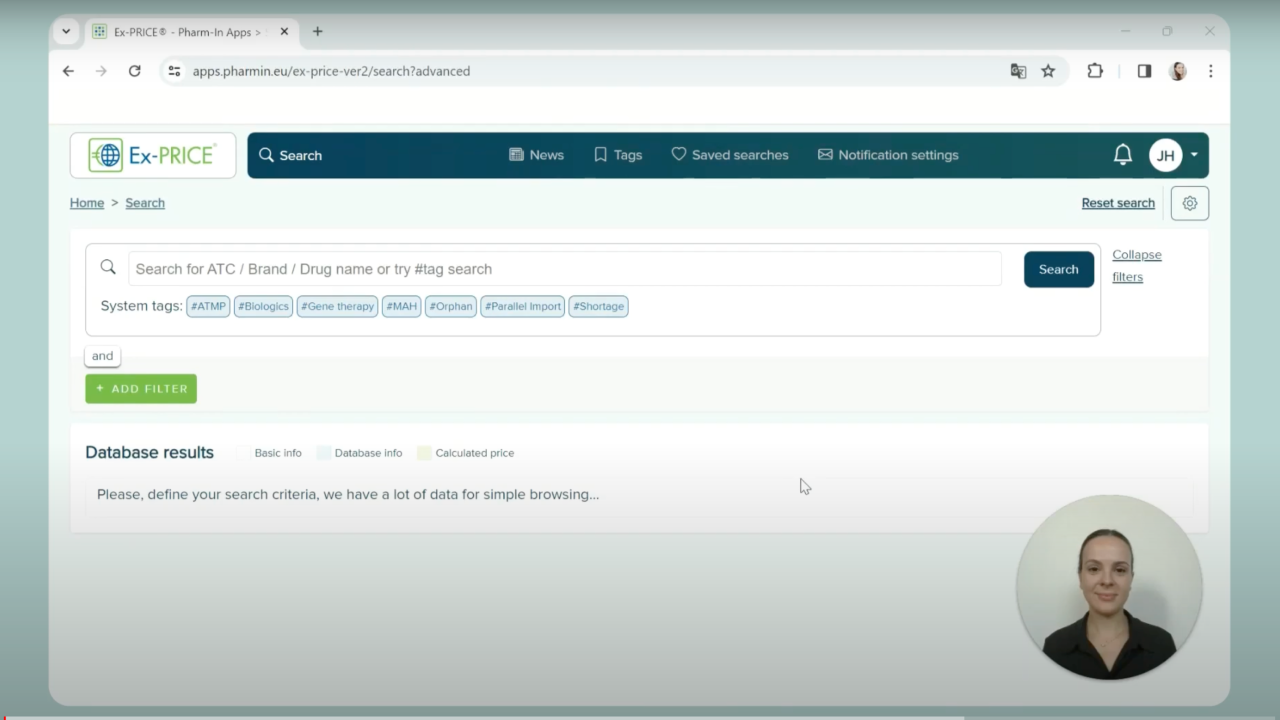1280x720 pixels.
Task: Open the News menu item
Action: pyautogui.click(x=536, y=155)
